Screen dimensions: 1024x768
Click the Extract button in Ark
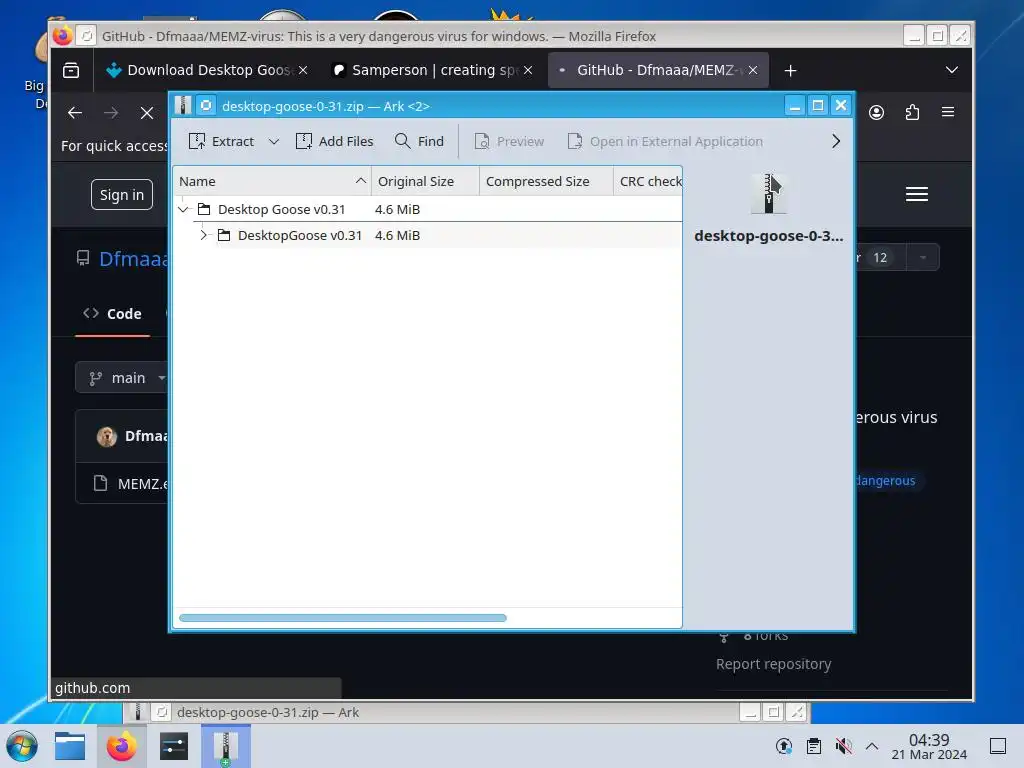(221, 141)
